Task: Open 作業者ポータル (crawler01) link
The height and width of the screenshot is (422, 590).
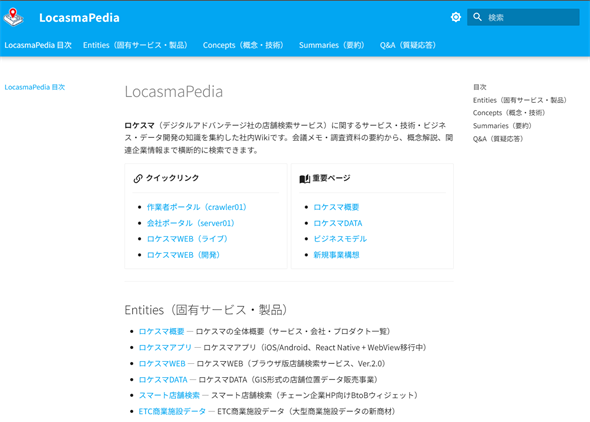Action: point(197,207)
